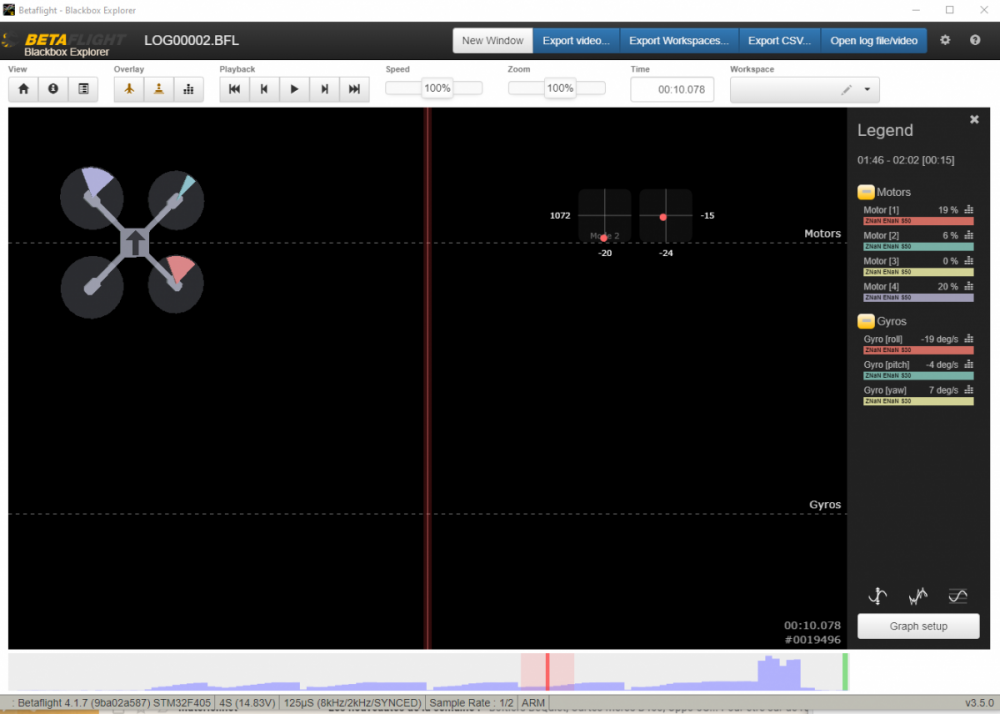
Task: Step one frame forward in Playback
Action: tap(324, 89)
